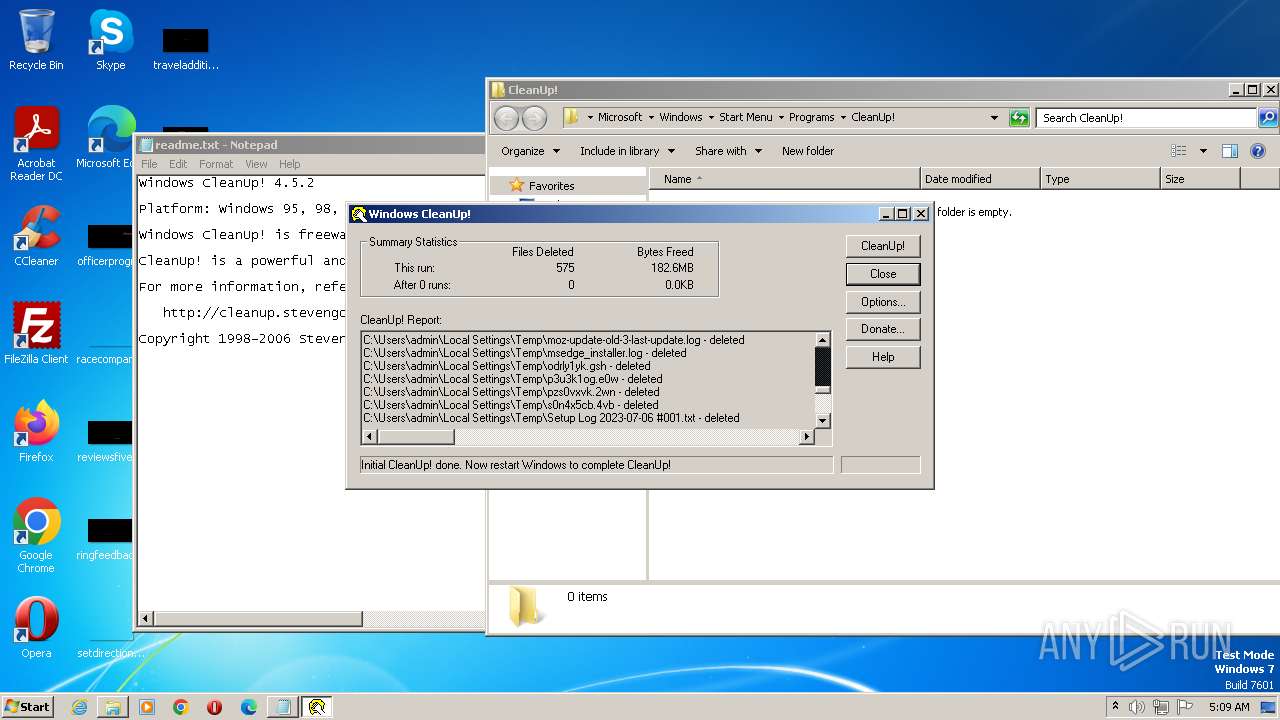Click the Action Center flag icon
This screenshot has width=1280, height=720.
tap(1185, 707)
